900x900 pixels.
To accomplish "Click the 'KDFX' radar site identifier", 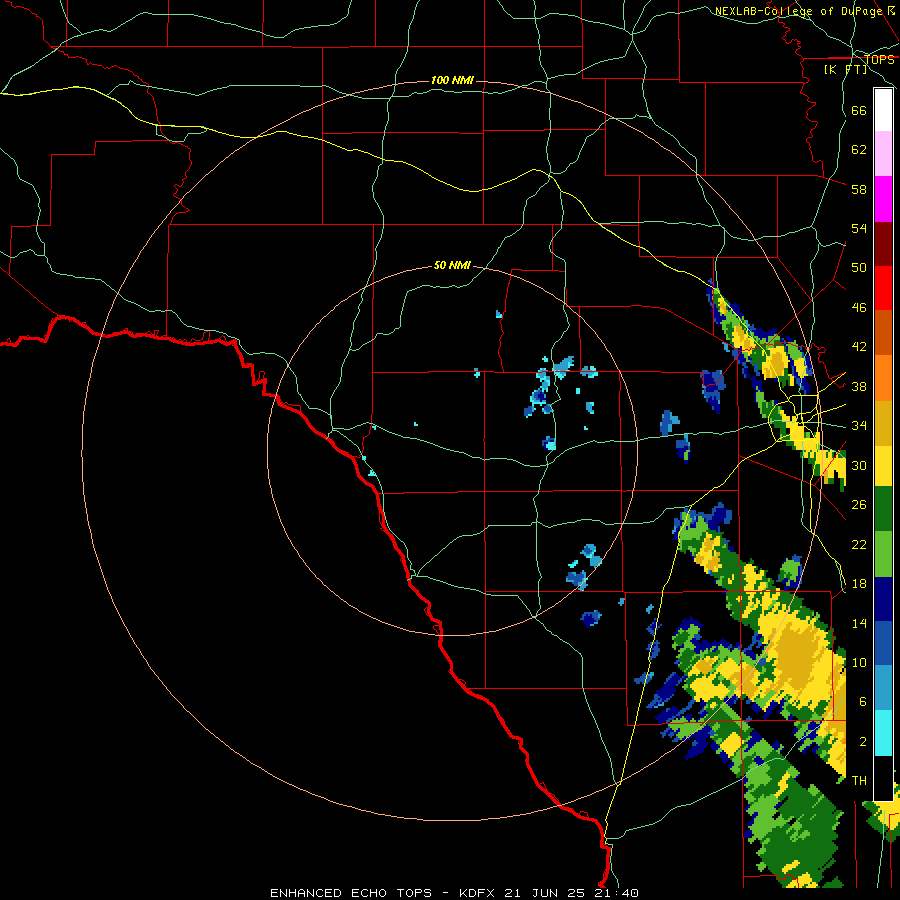I will point(476,893).
